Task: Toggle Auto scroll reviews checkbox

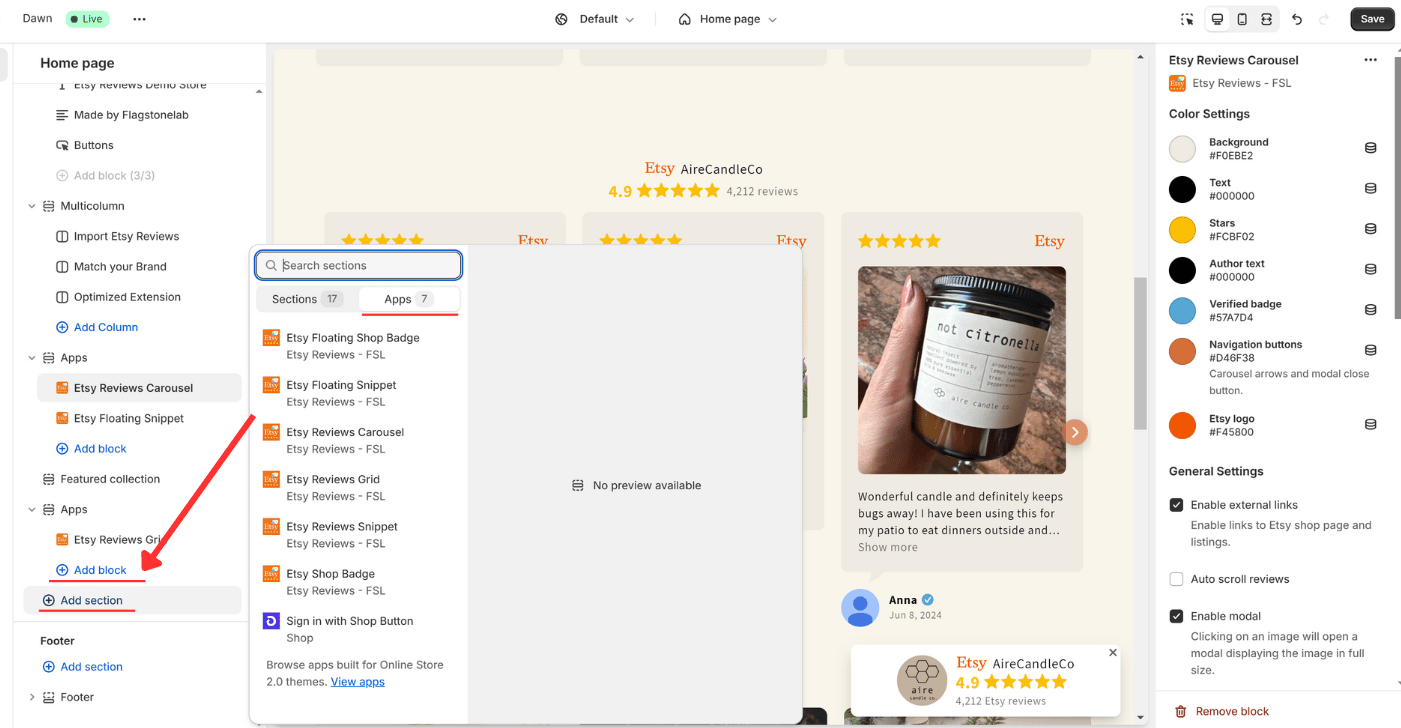Action: tap(1177, 579)
